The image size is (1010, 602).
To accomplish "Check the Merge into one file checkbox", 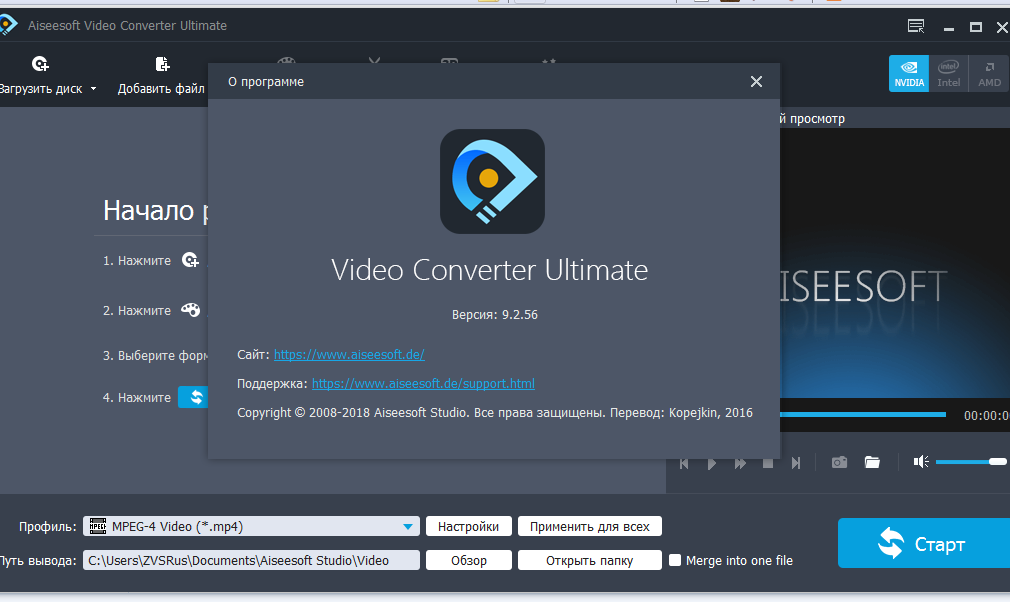I will coord(675,560).
